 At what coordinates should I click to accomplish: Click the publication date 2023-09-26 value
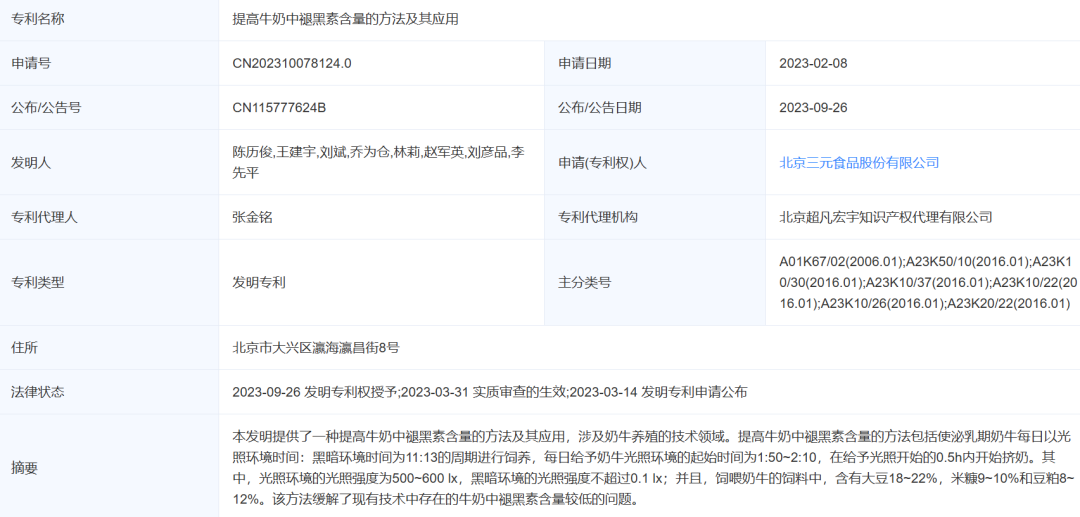click(x=813, y=107)
